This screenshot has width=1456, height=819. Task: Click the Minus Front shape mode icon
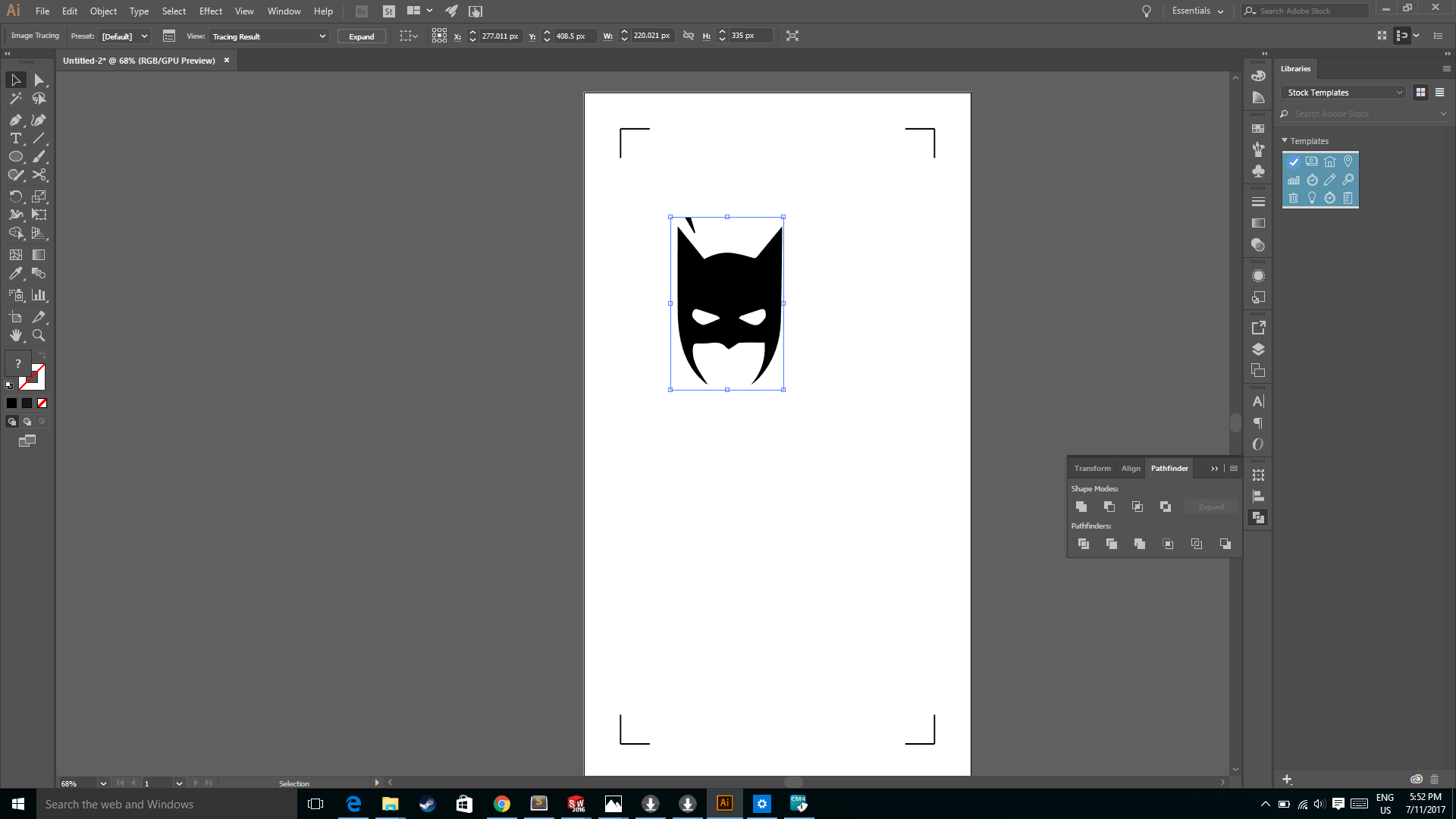tap(1109, 507)
